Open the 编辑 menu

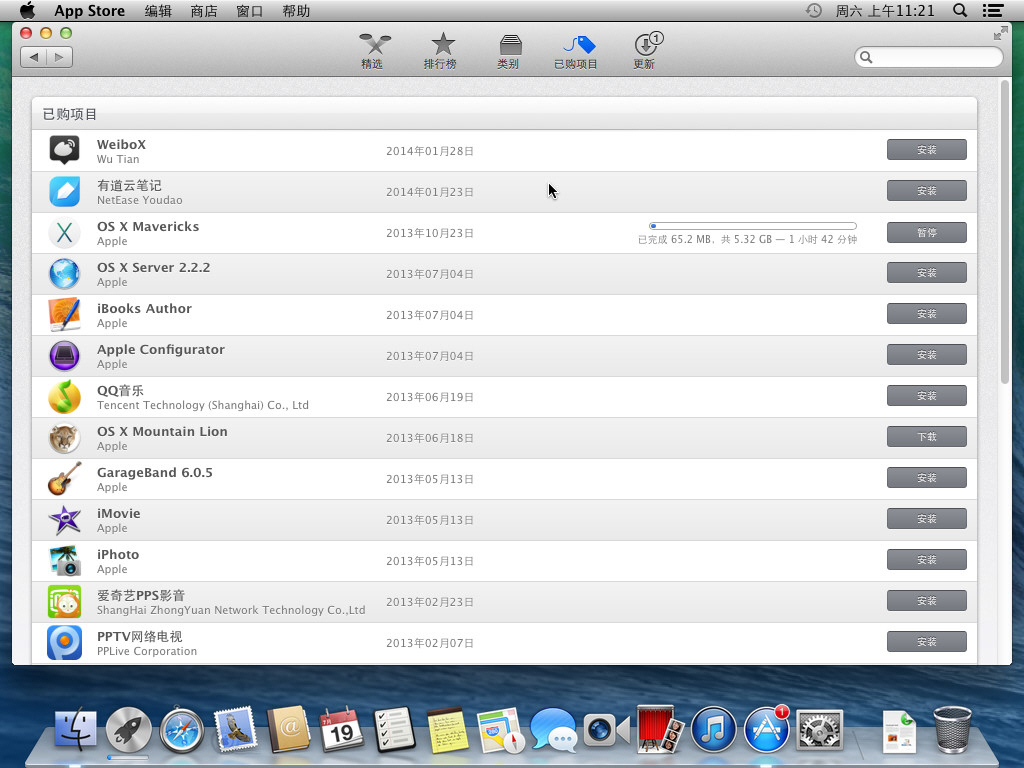158,11
